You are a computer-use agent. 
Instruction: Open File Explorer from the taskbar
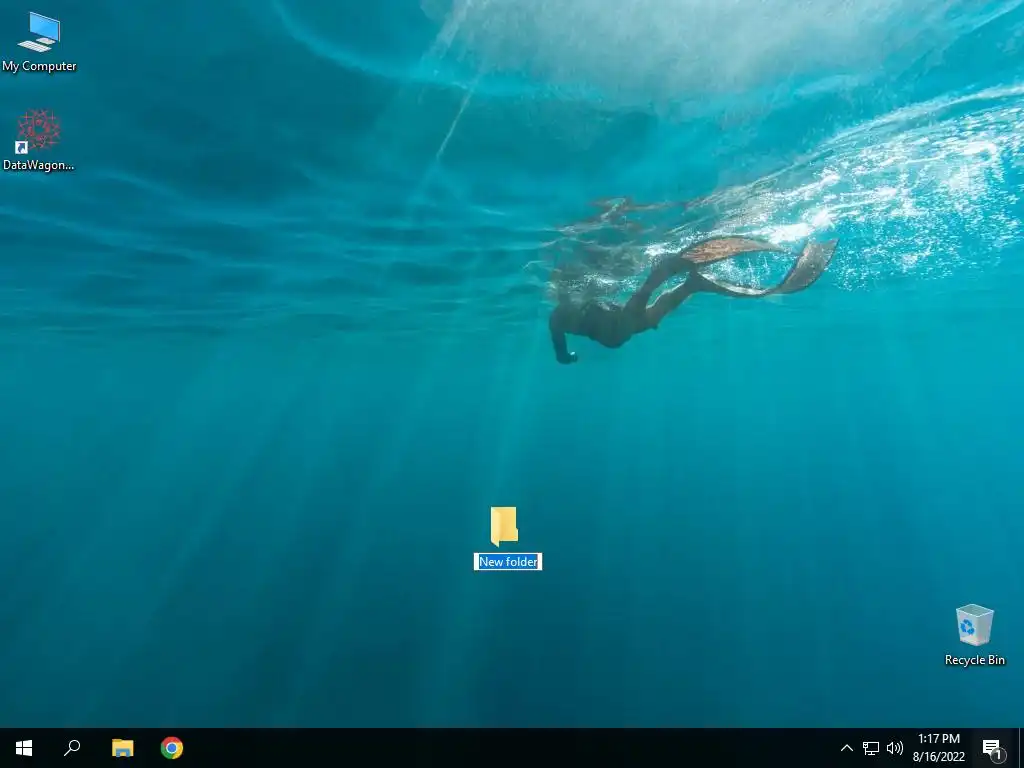tap(122, 748)
